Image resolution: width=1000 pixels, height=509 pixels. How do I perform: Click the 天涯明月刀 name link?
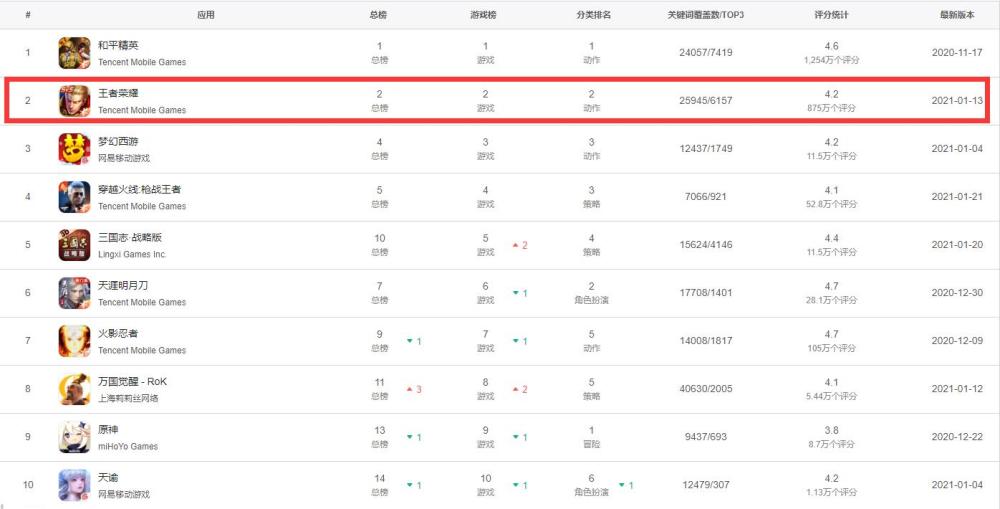tap(123, 285)
